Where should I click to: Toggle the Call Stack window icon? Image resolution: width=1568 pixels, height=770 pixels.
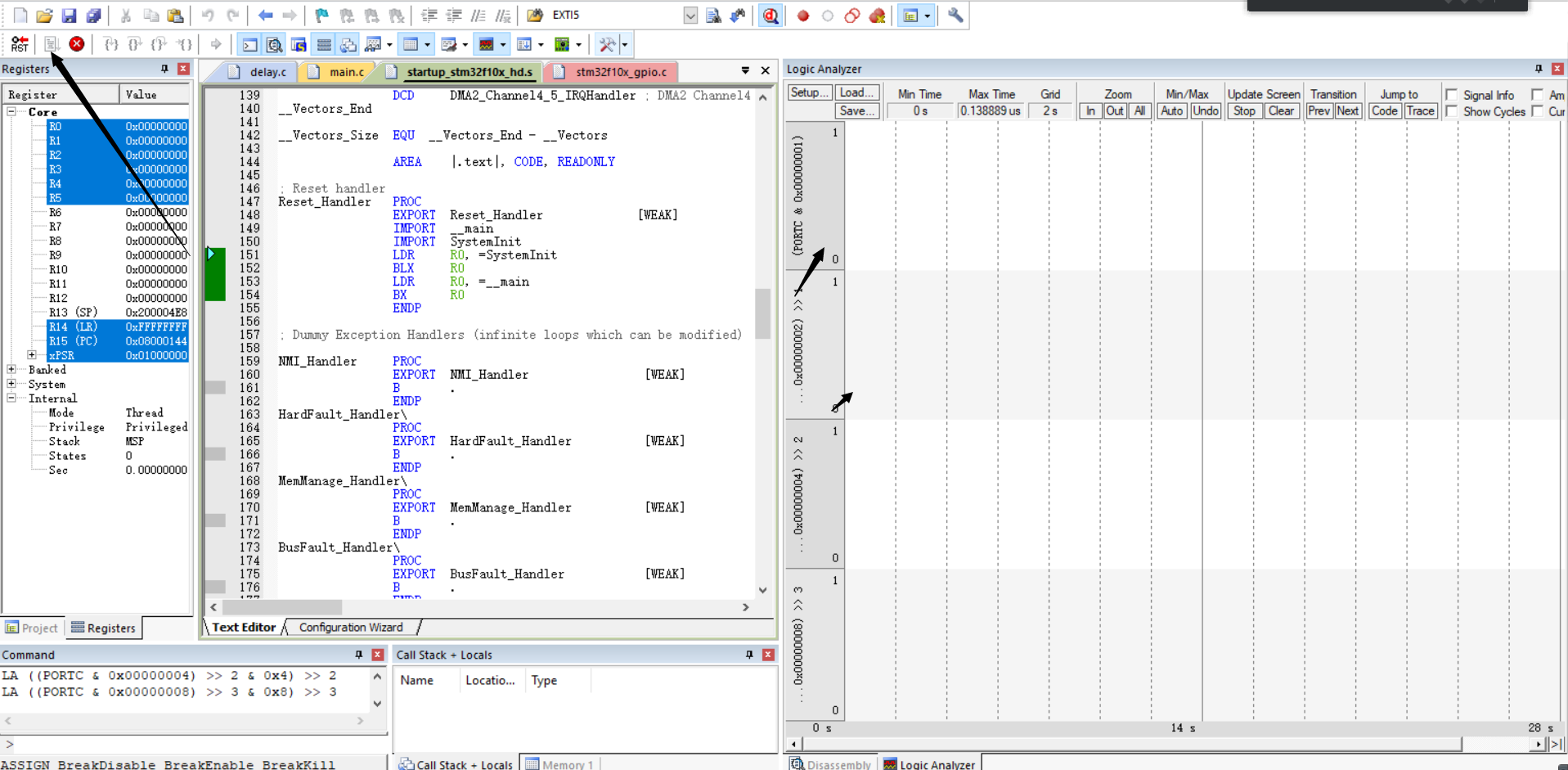(348, 44)
